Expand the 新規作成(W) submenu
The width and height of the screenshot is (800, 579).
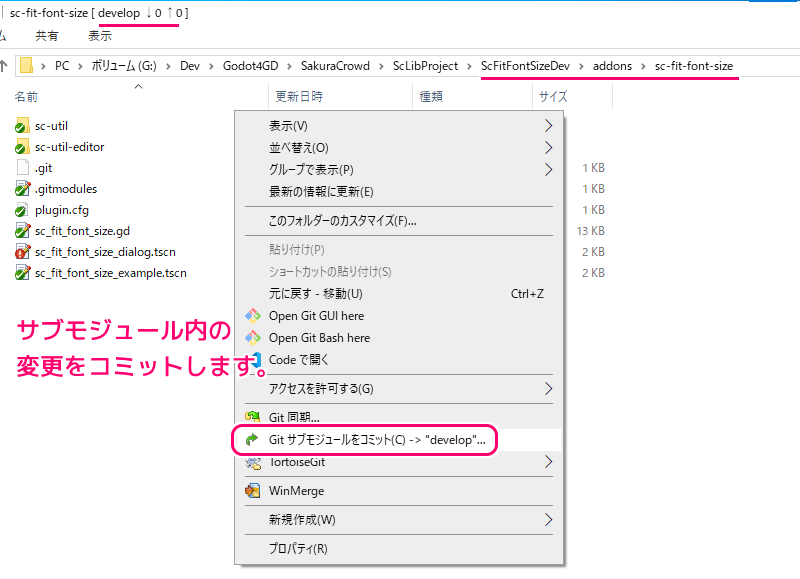click(548, 520)
